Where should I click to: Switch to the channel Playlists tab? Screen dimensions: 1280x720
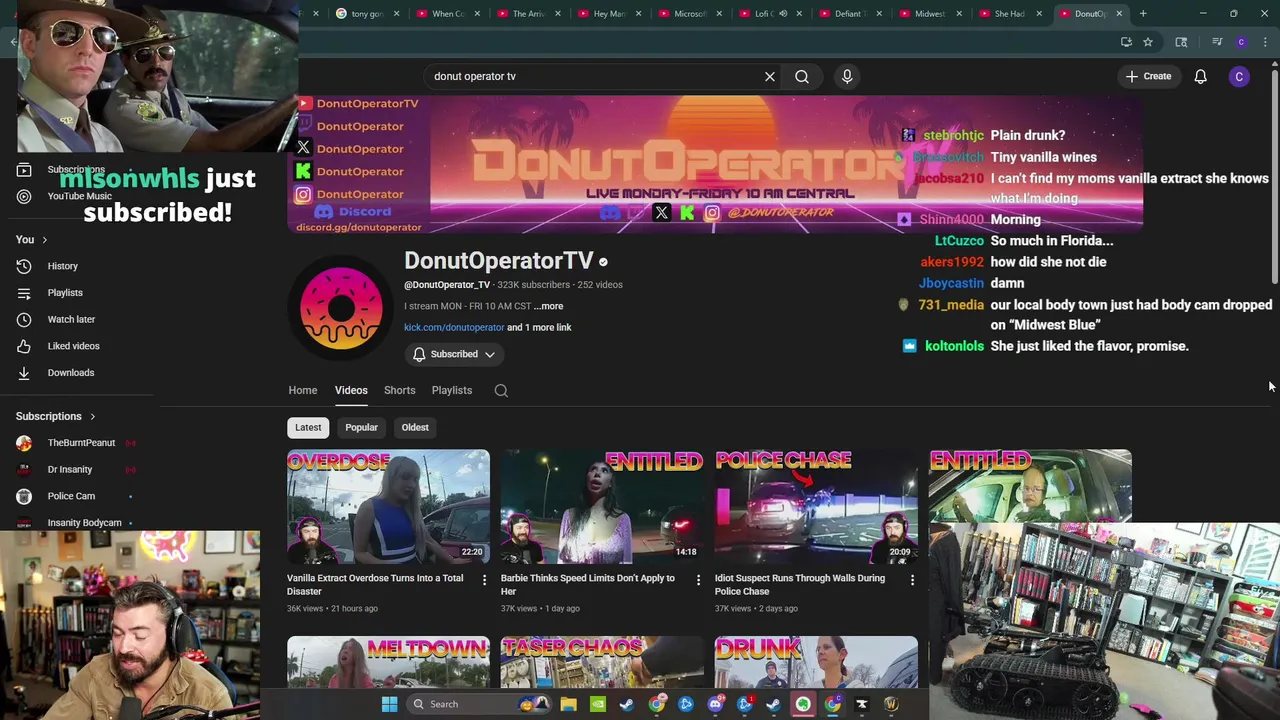tap(452, 390)
